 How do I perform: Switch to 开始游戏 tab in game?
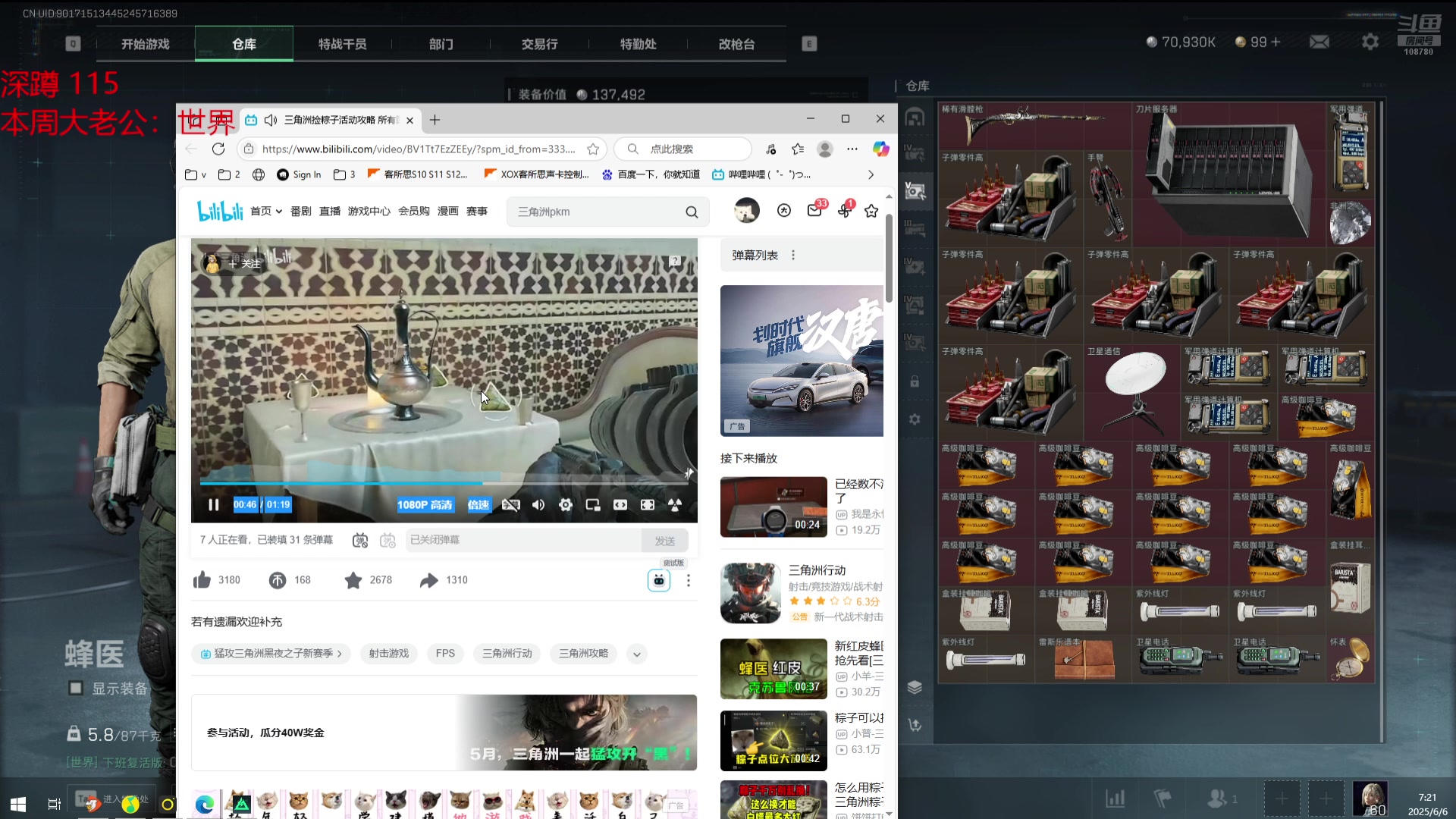[x=146, y=44]
